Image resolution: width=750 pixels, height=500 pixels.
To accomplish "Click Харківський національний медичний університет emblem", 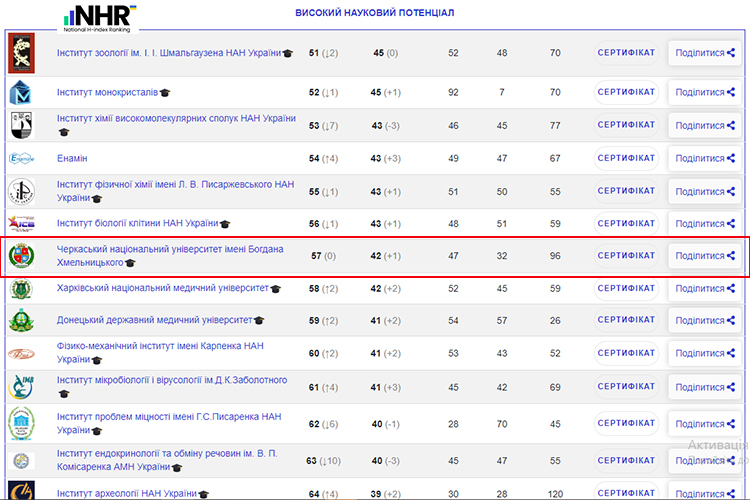I will click(x=21, y=289).
